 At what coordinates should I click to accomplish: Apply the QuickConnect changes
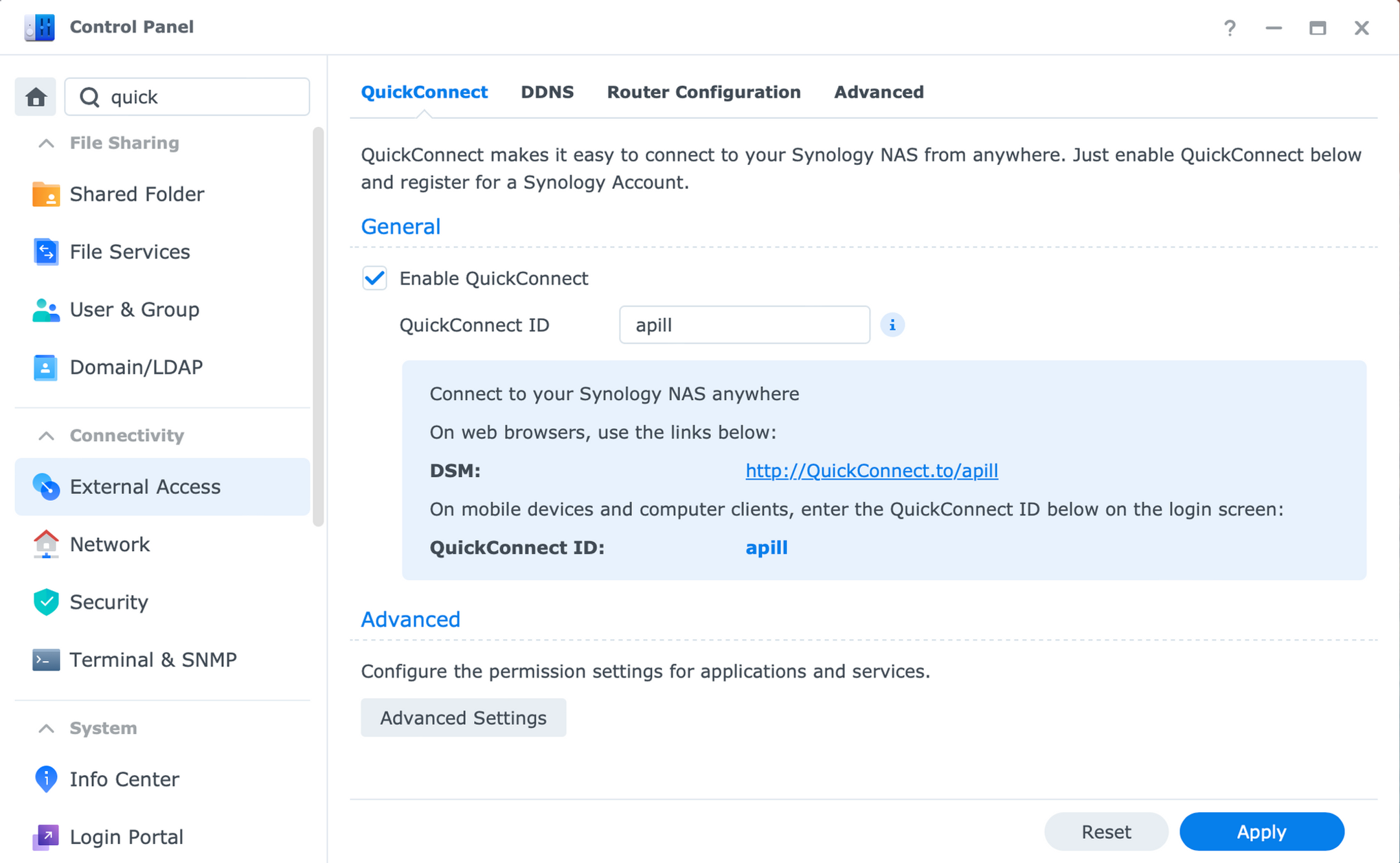pyautogui.click(x=1262, y=831)
